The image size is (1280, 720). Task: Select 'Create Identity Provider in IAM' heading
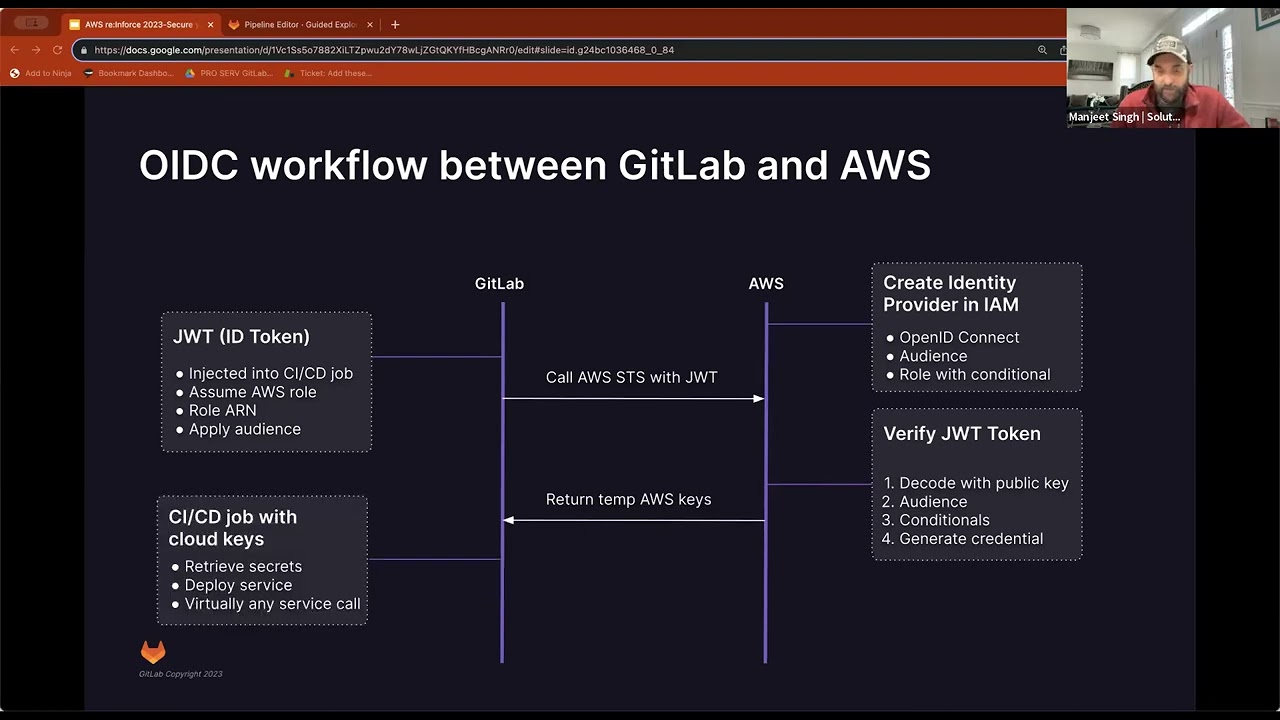click(x=951, y=294)
